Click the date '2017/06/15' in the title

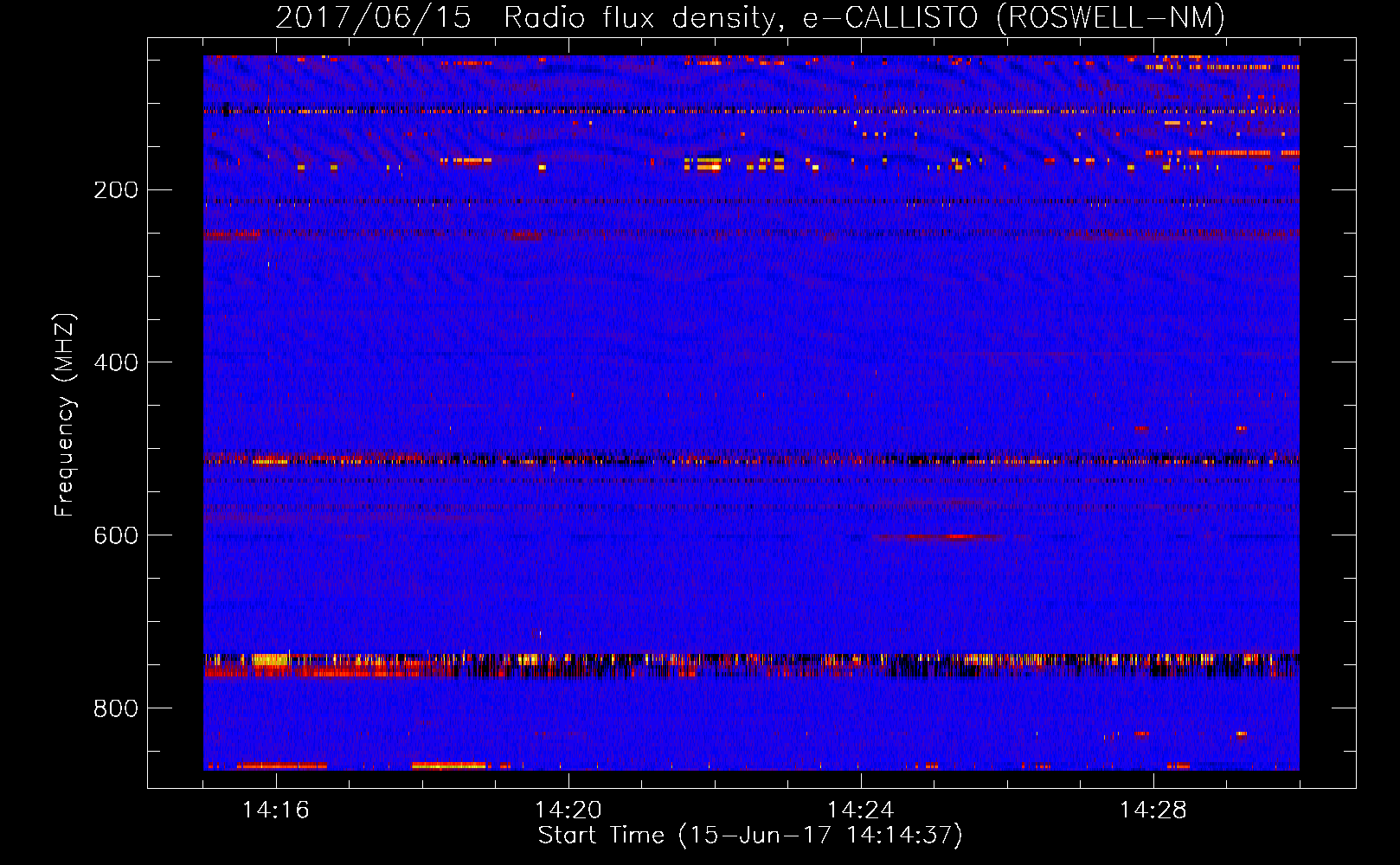[374, 18]
